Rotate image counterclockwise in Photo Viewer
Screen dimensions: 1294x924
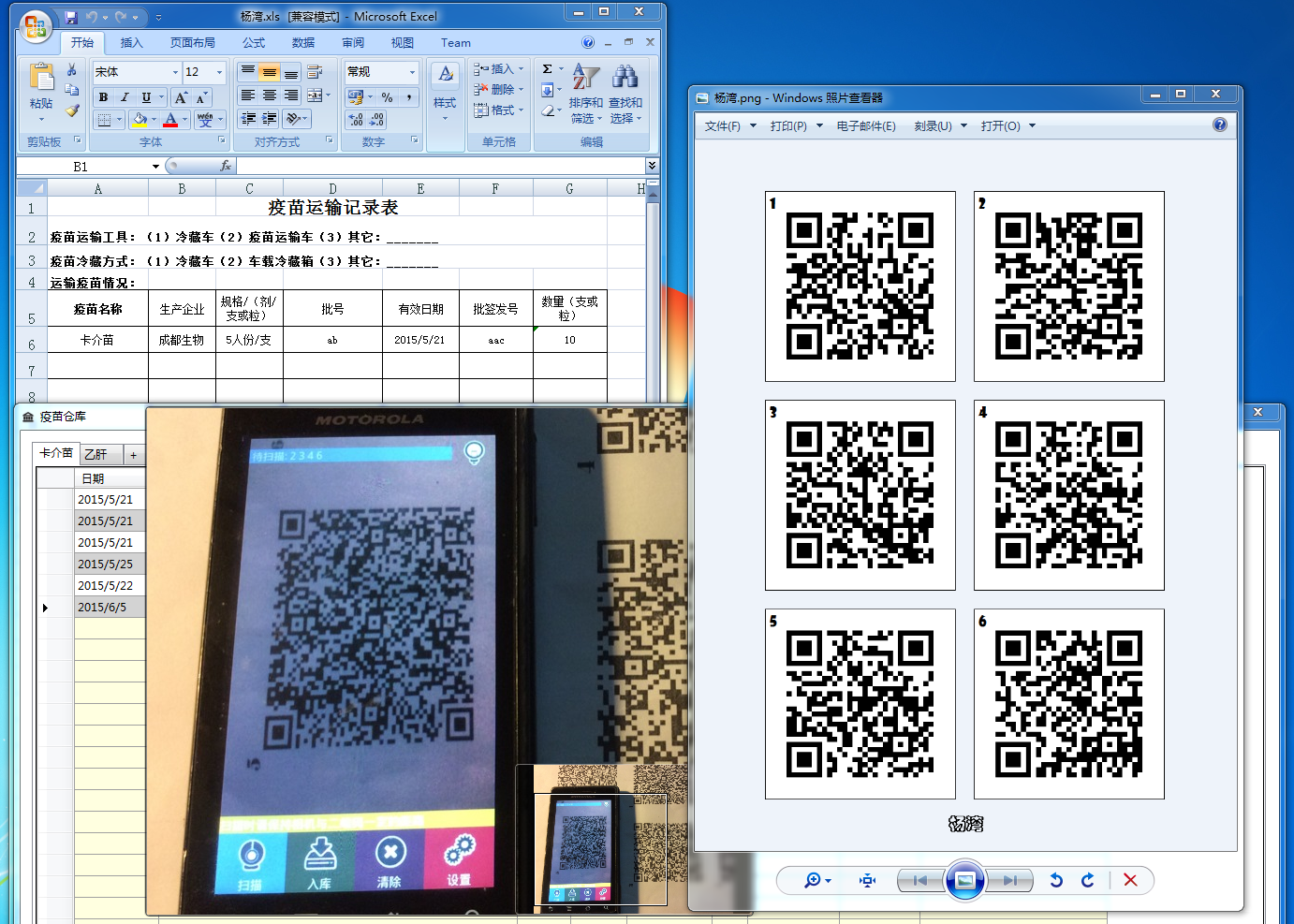tap(1056, 880)
